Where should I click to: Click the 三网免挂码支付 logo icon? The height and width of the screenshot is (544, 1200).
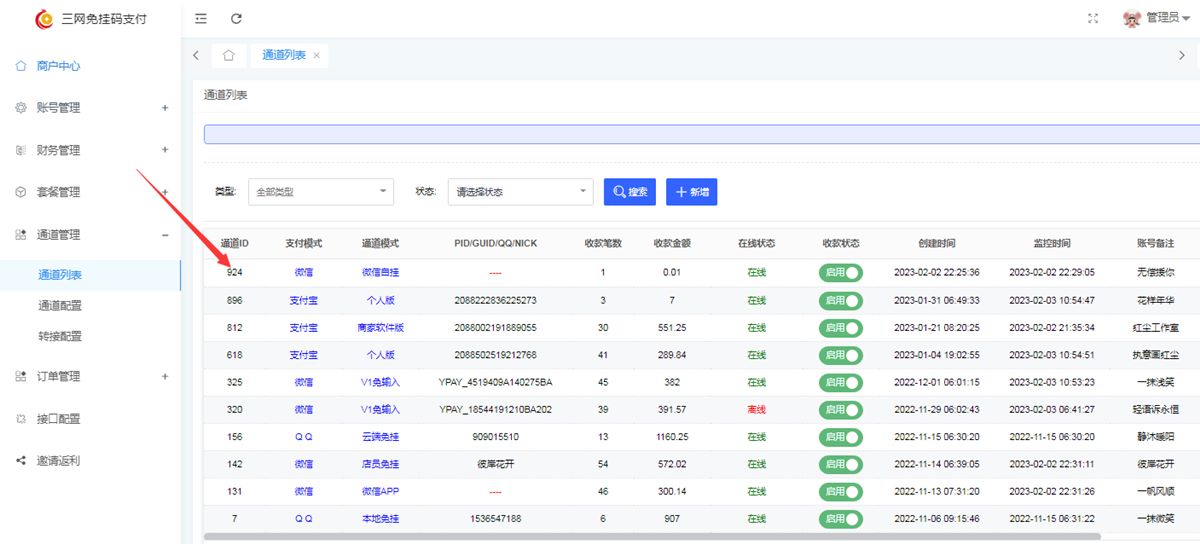[x=44, y=19]
